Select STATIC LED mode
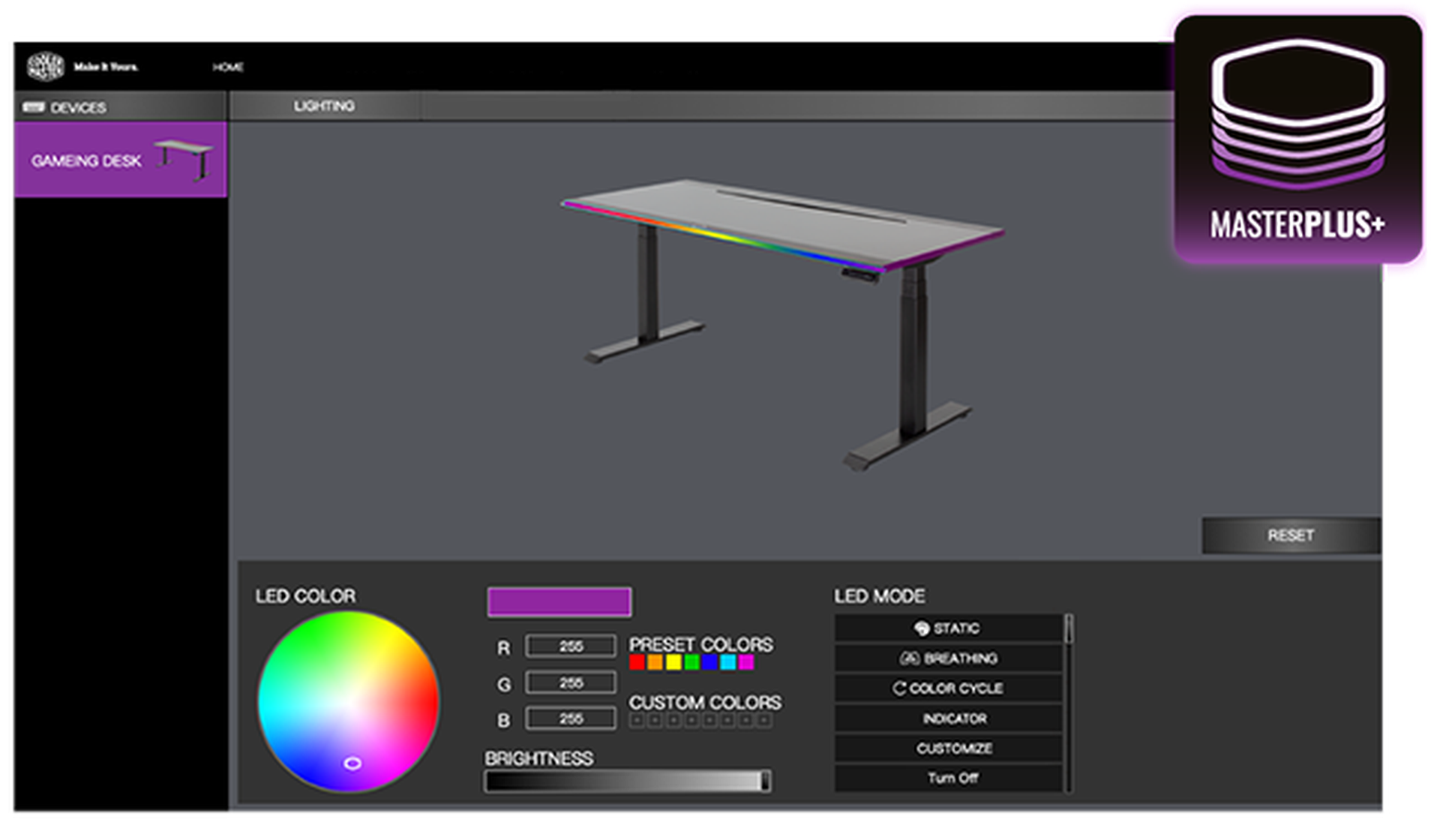Viewport: 1440px width, 840px height. pos(949,628)
